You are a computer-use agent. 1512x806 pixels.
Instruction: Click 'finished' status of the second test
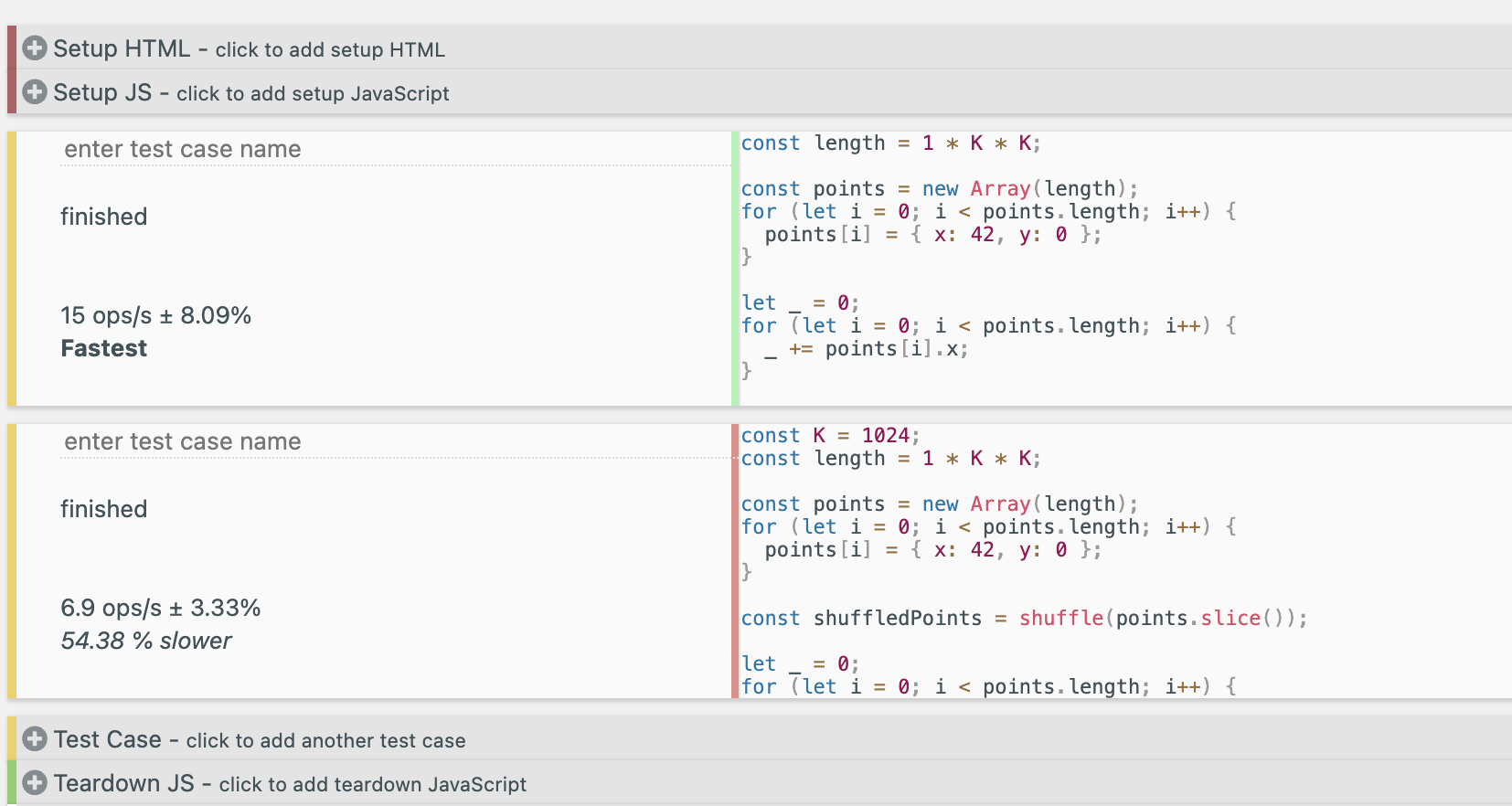point(103,509)
